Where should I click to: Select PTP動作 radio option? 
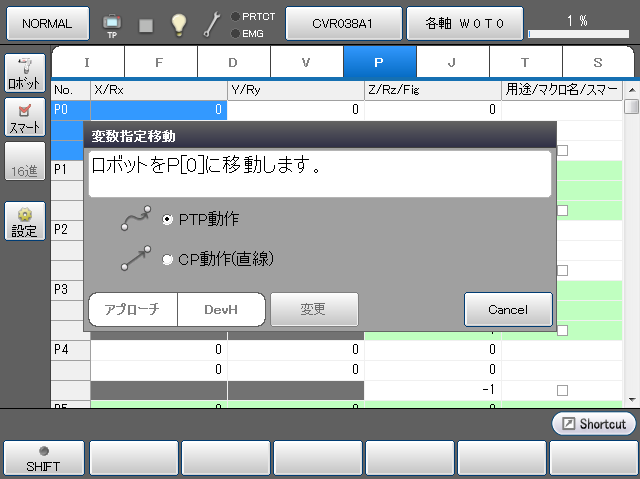(168, 219)
